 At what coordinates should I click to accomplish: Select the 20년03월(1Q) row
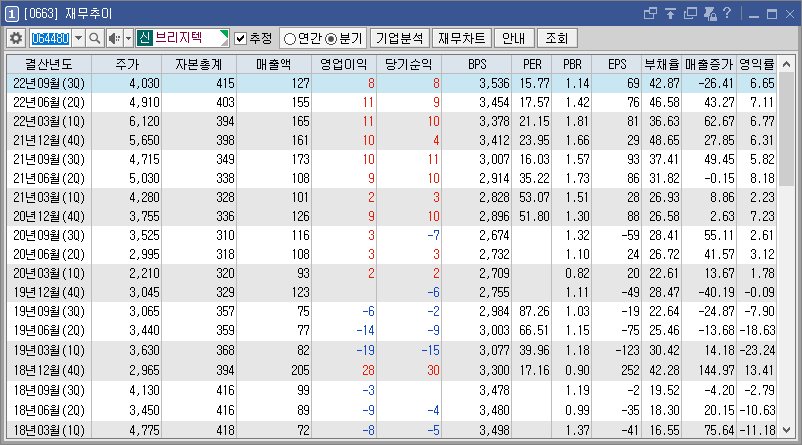pyautogui.click(x=391, y=273)
